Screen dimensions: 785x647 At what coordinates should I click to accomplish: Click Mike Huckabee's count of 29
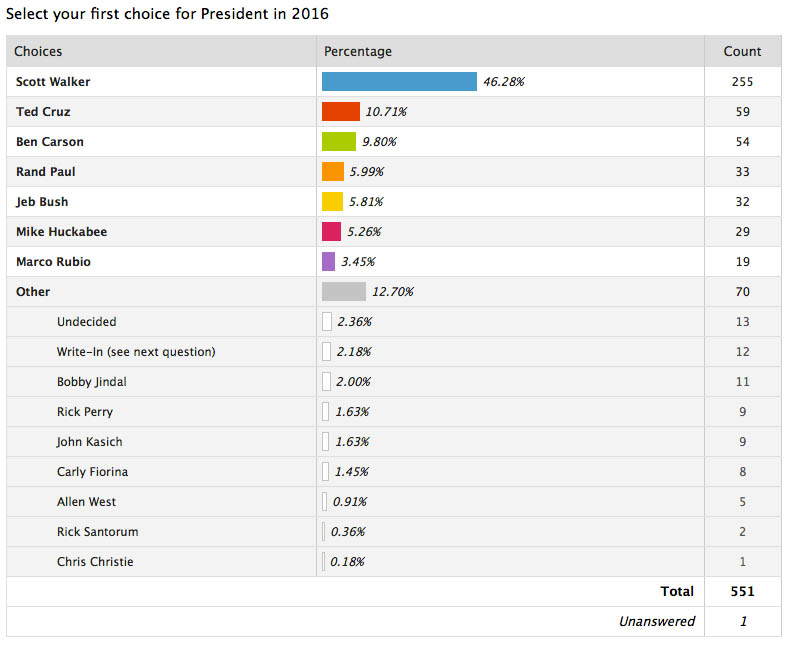coord(742,232)
